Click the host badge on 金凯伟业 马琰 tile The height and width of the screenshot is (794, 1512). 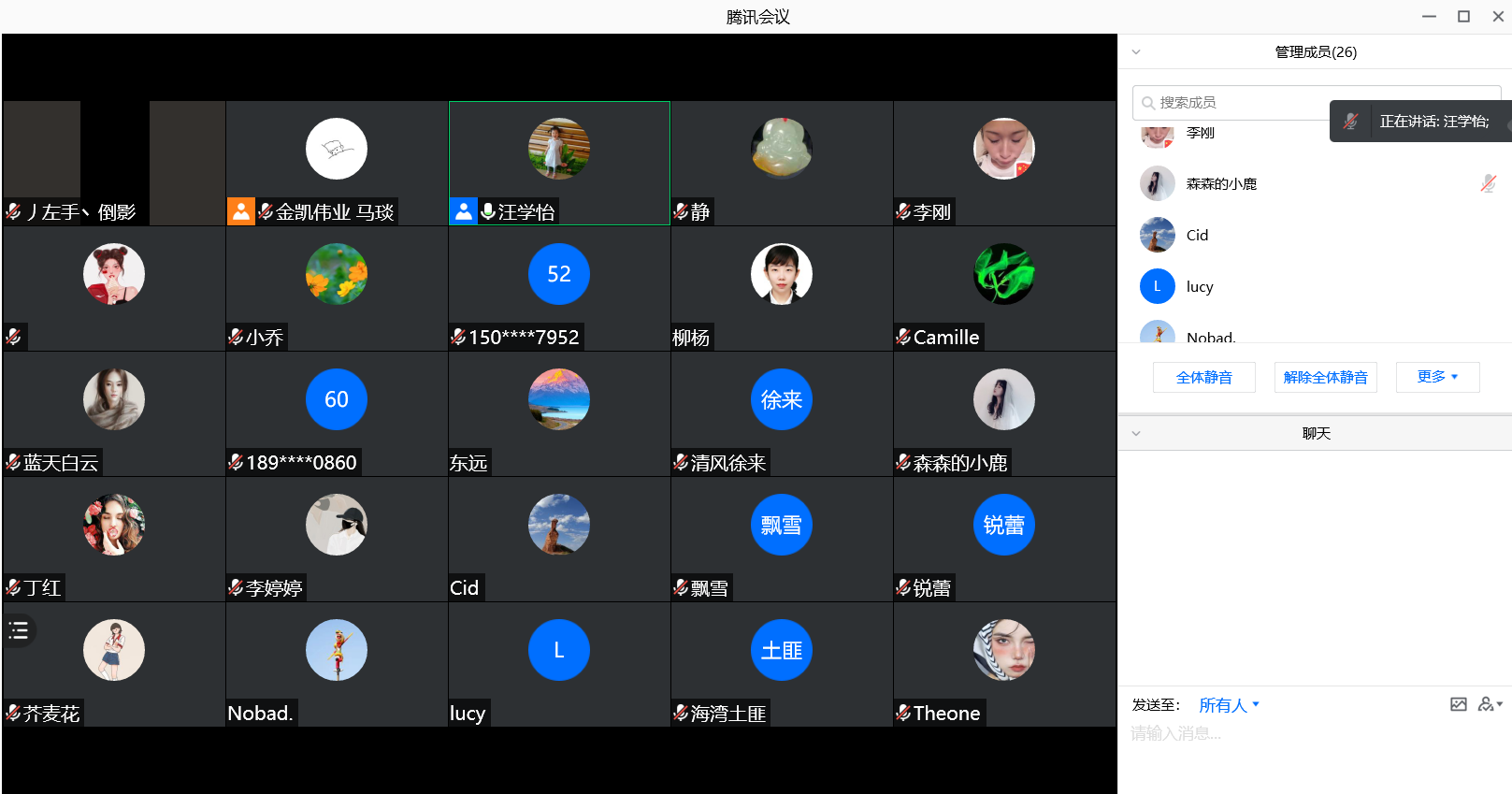click(x=240, y=211)
